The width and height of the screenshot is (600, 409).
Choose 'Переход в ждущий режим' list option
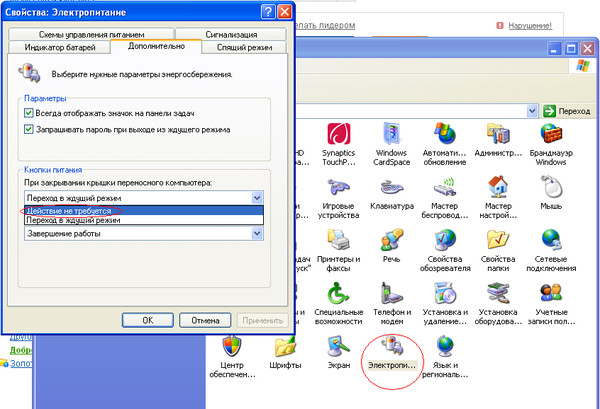point(144,220)
